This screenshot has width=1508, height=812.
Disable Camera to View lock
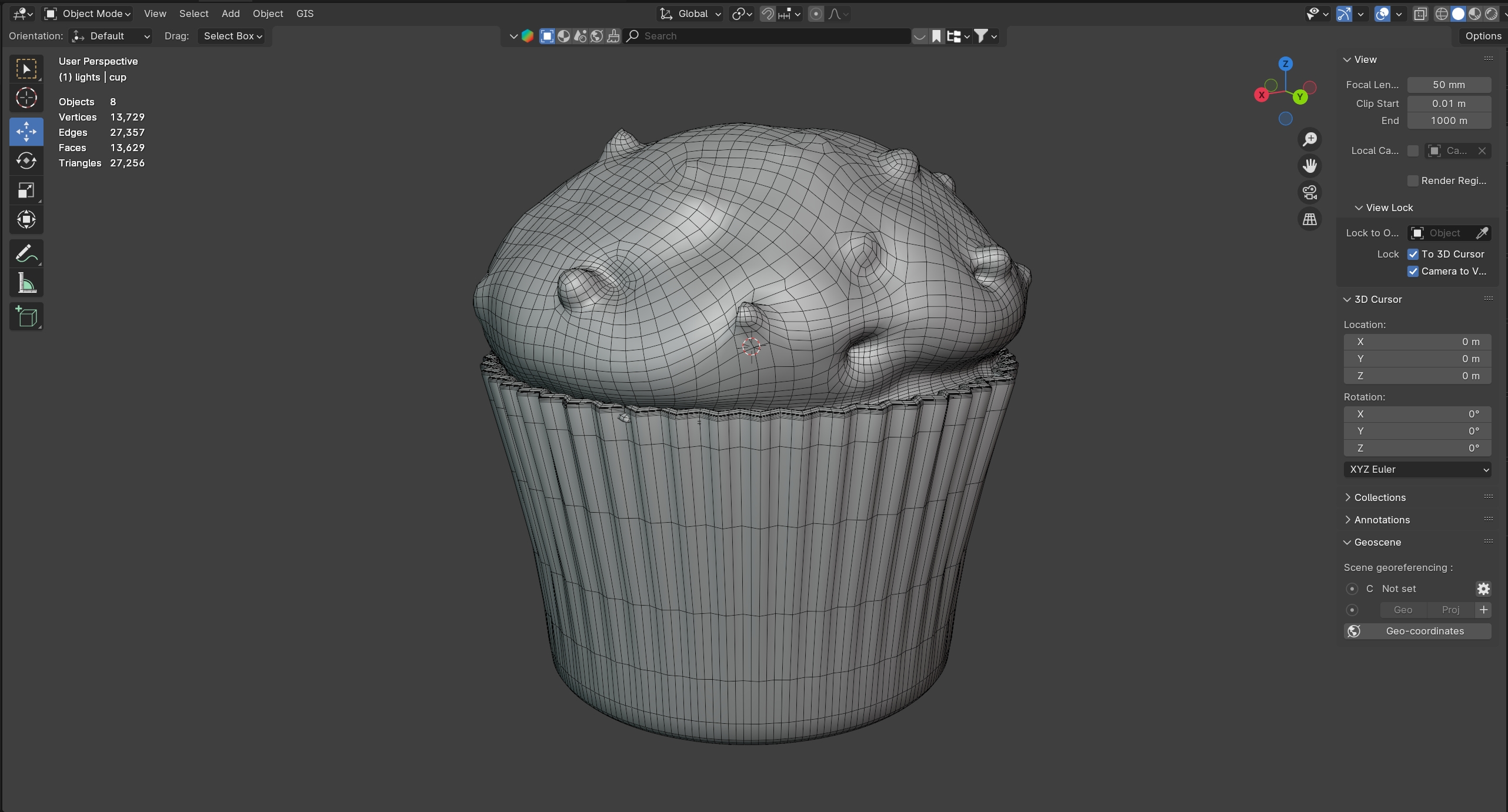coord(1413,271)
